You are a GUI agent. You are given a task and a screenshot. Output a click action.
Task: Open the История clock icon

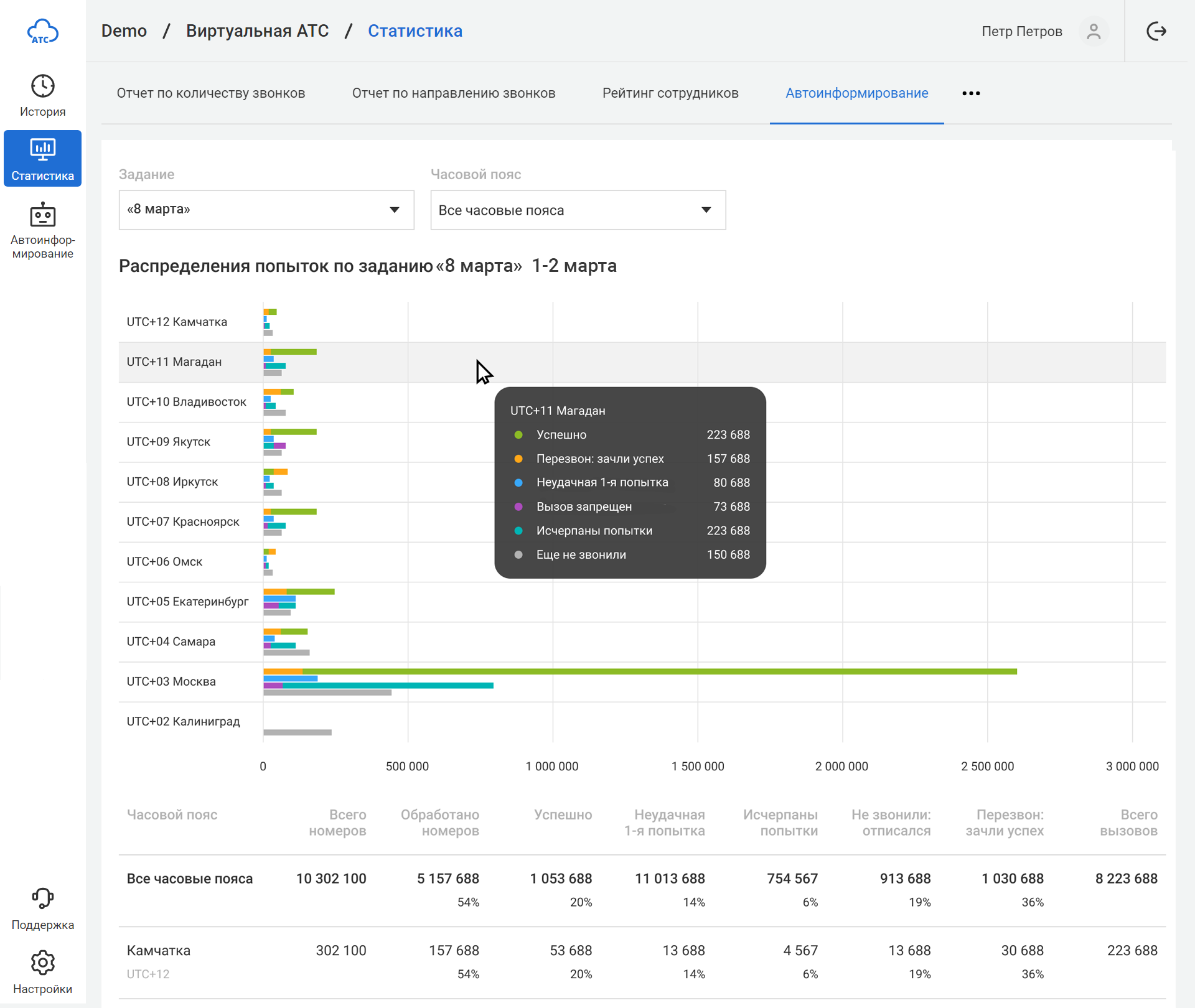tap(42, 86)
